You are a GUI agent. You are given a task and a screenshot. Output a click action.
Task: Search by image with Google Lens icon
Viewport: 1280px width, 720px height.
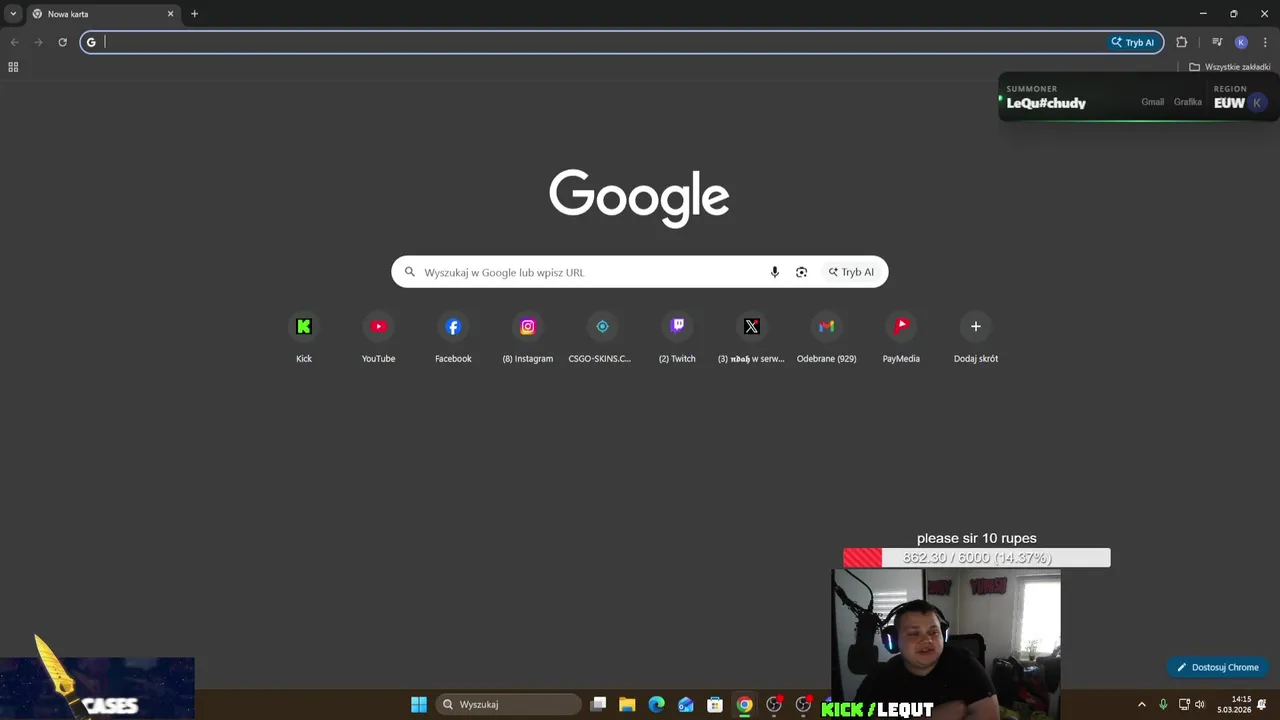point(801,272)
